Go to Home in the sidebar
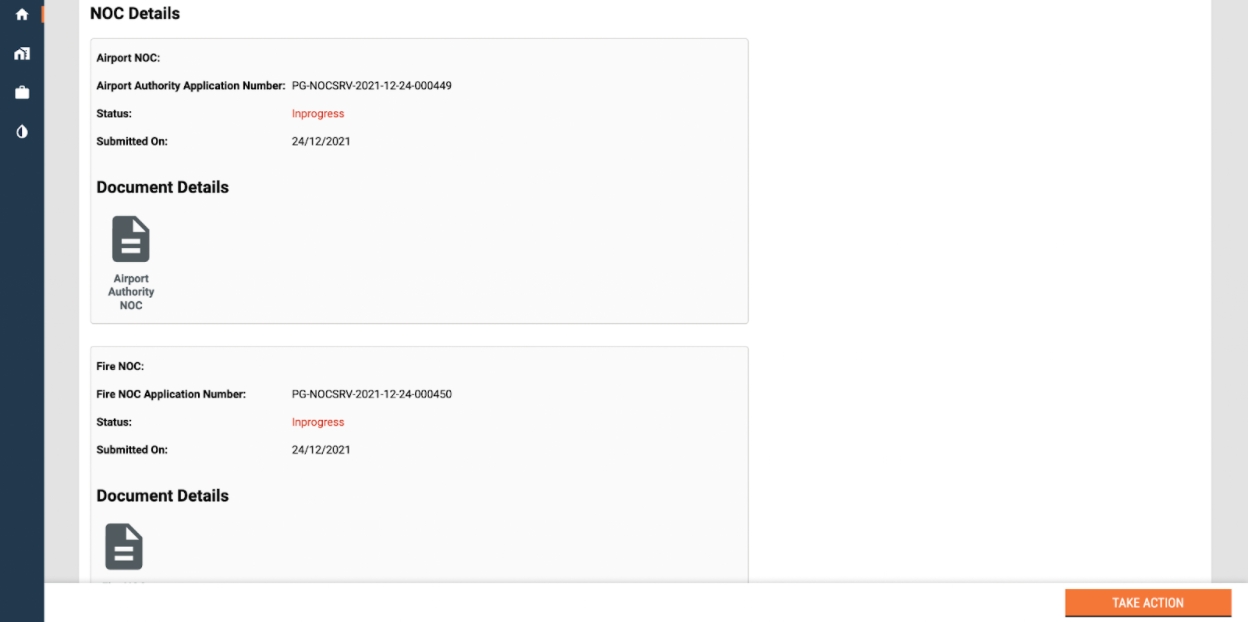The height and width of the screenshot is (622, 1250). pos(22,15)
